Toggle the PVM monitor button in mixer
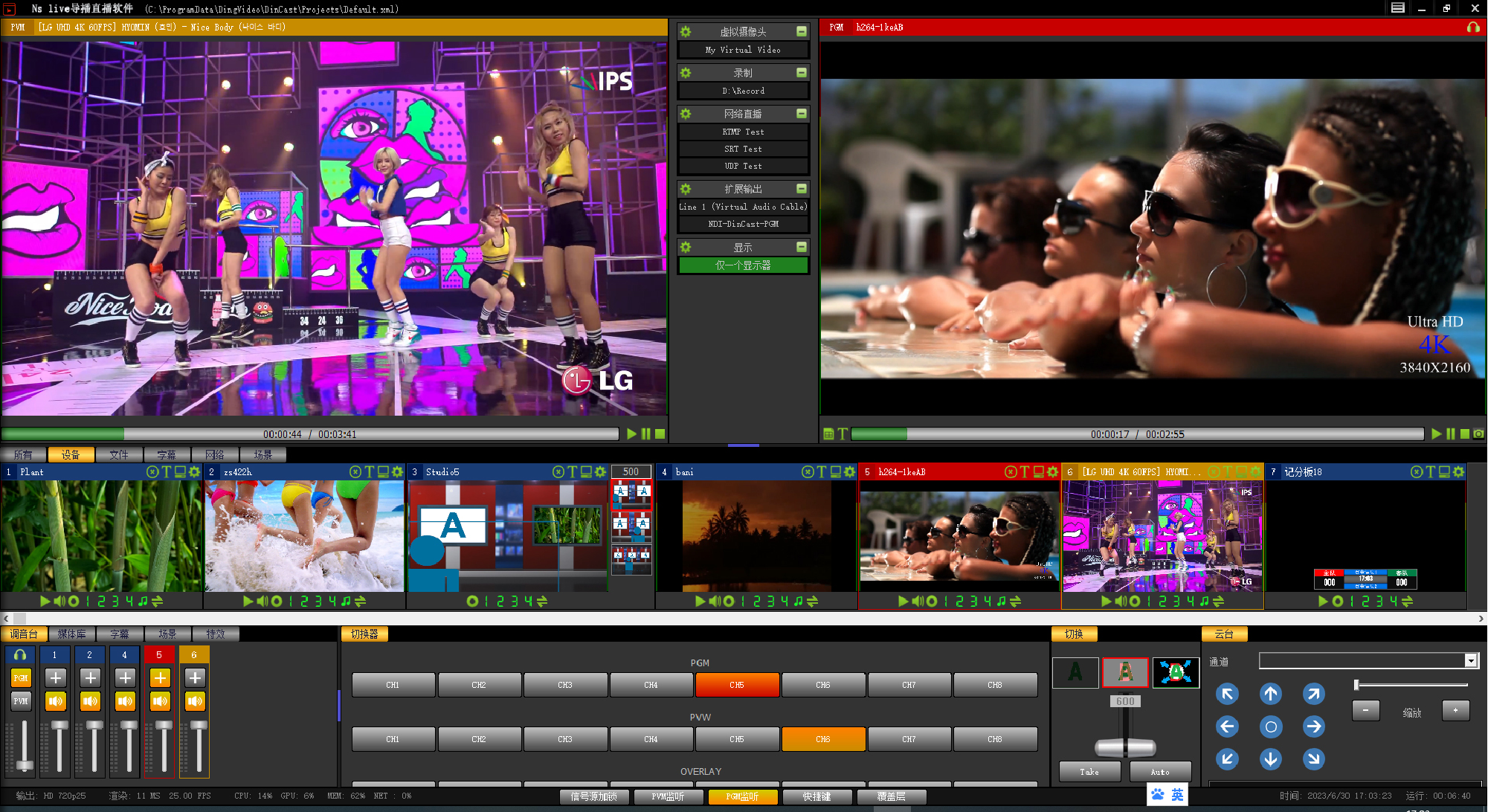The height and width of the screenshot is (812, 1488). click(x=21, y=701)
